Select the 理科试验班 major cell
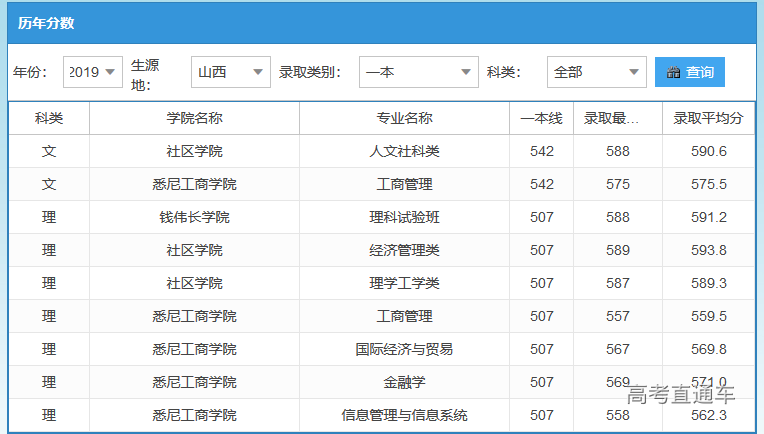This screenshot has height=434, width=764. click(404, 217)
